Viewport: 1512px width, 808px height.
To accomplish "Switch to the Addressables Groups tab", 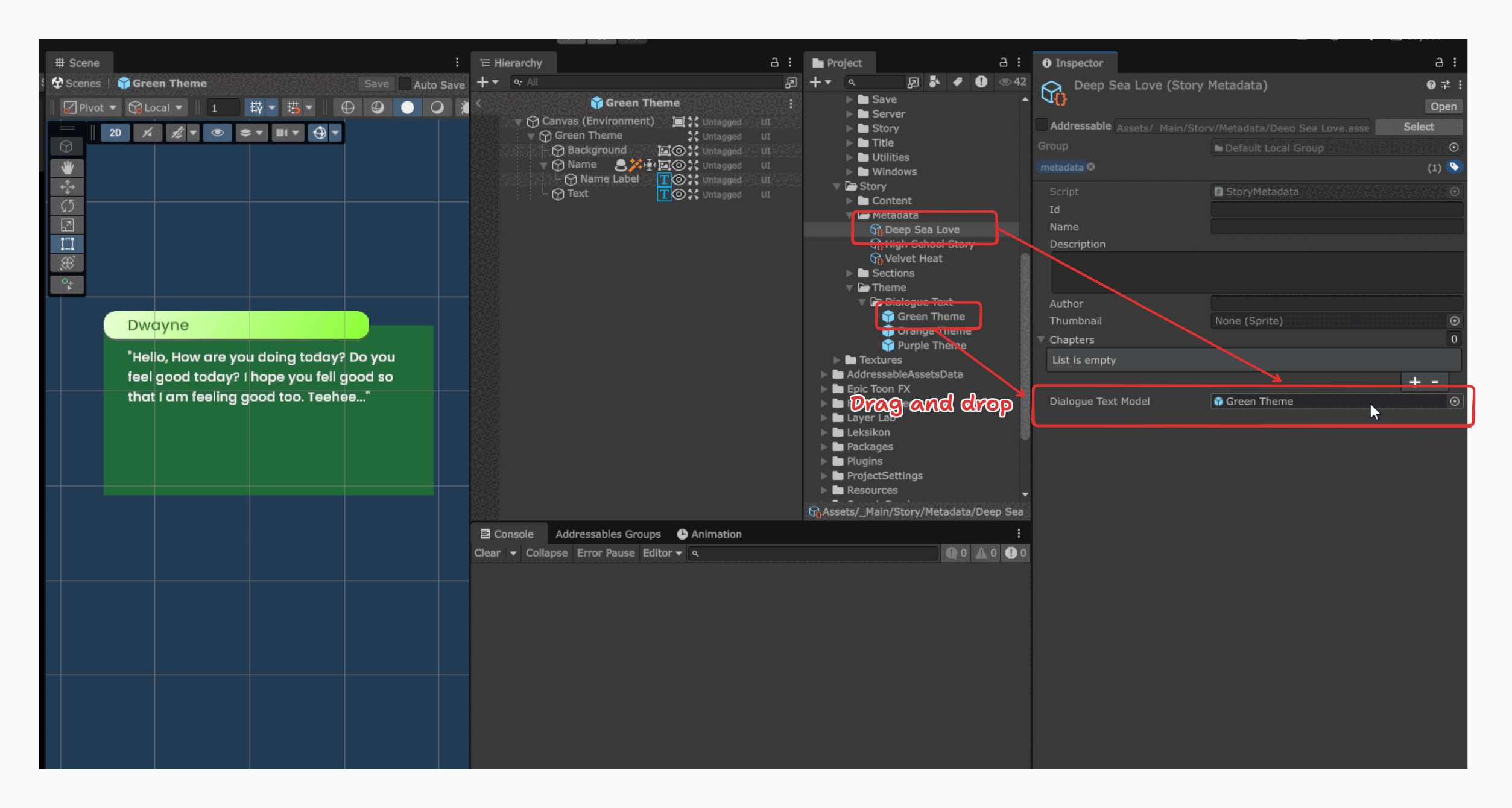I will coord(609,534).
